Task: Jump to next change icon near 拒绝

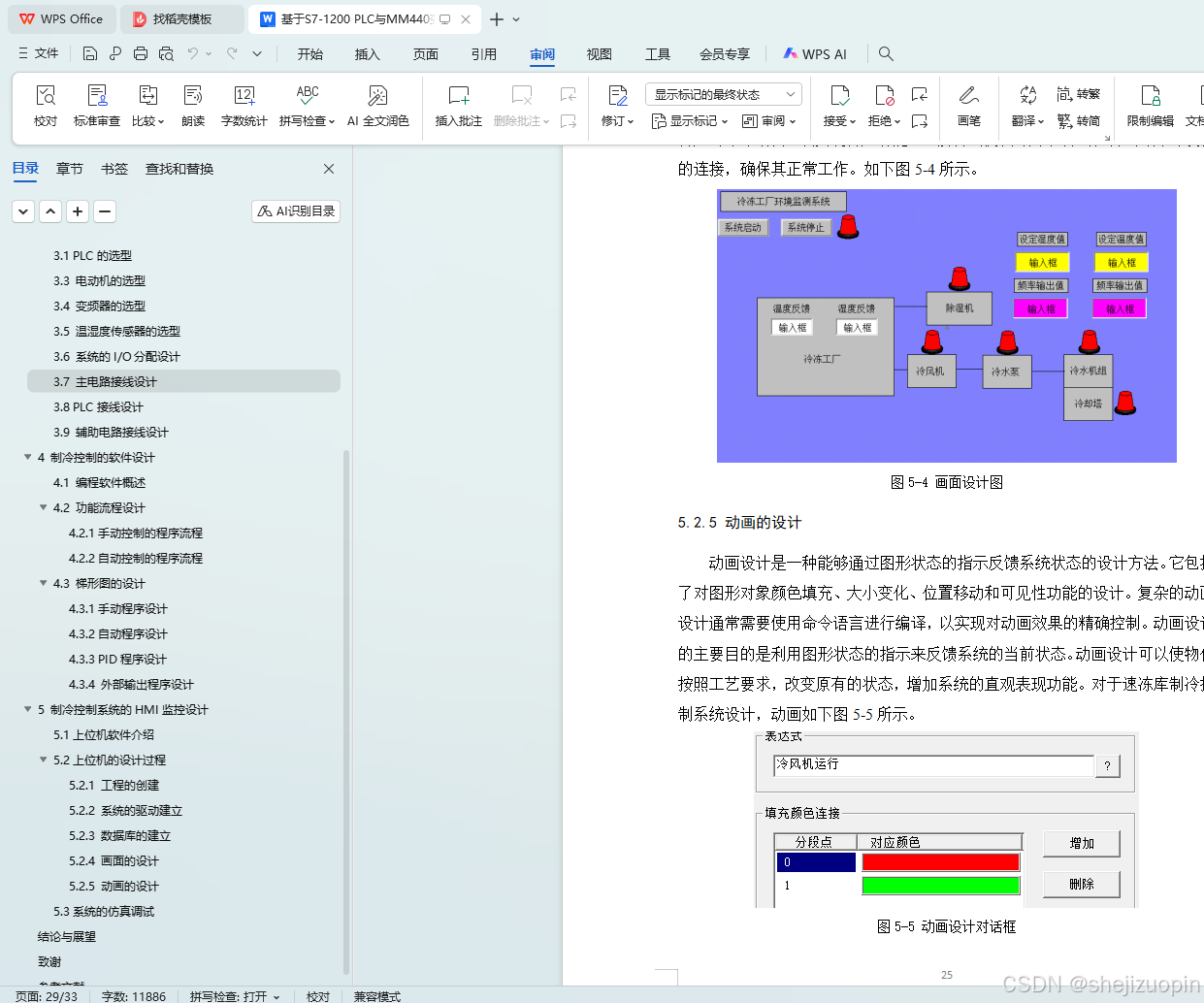Action: (x=920, y=121)
